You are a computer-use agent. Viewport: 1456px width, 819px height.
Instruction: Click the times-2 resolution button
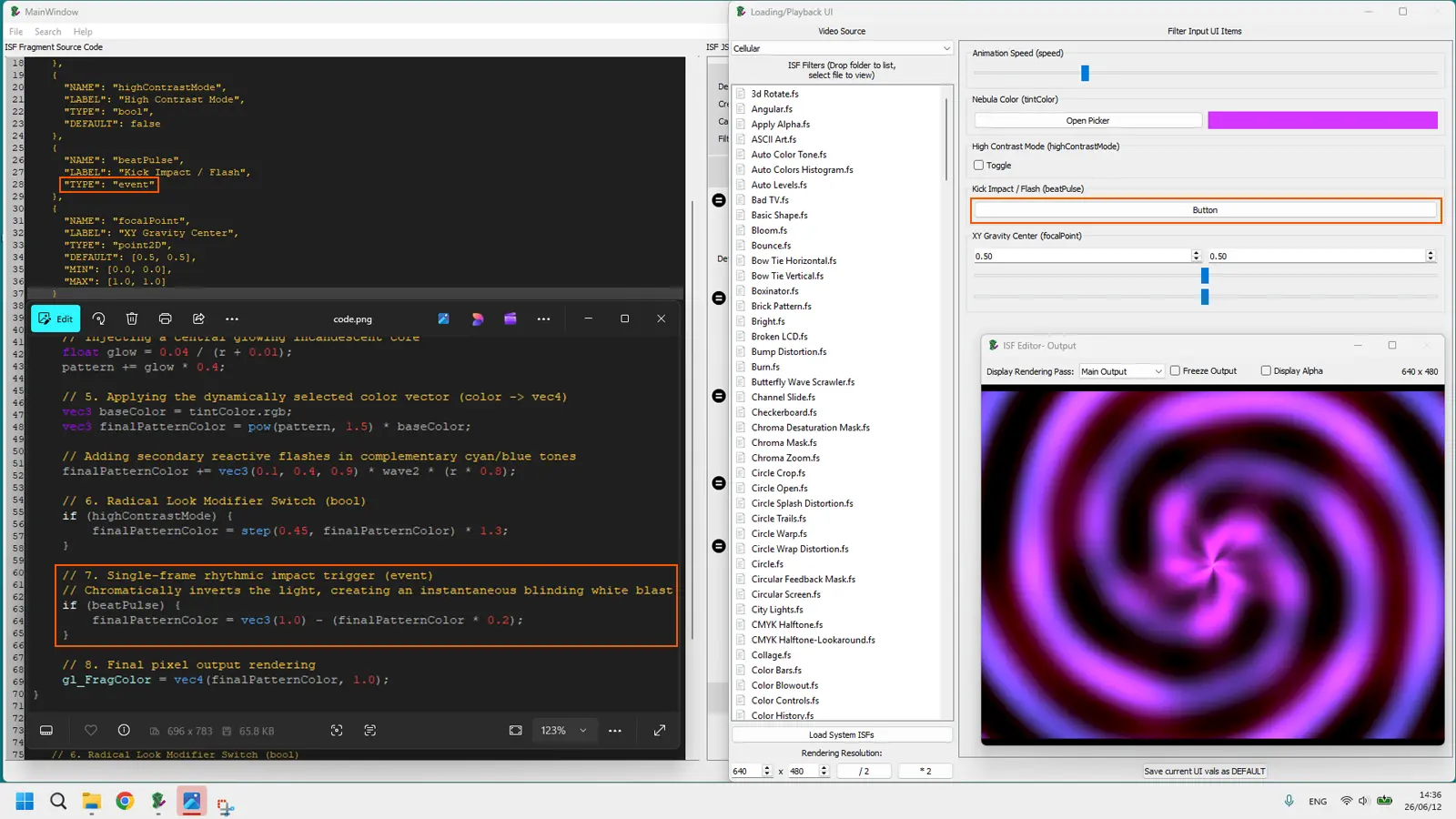(925, 771)
